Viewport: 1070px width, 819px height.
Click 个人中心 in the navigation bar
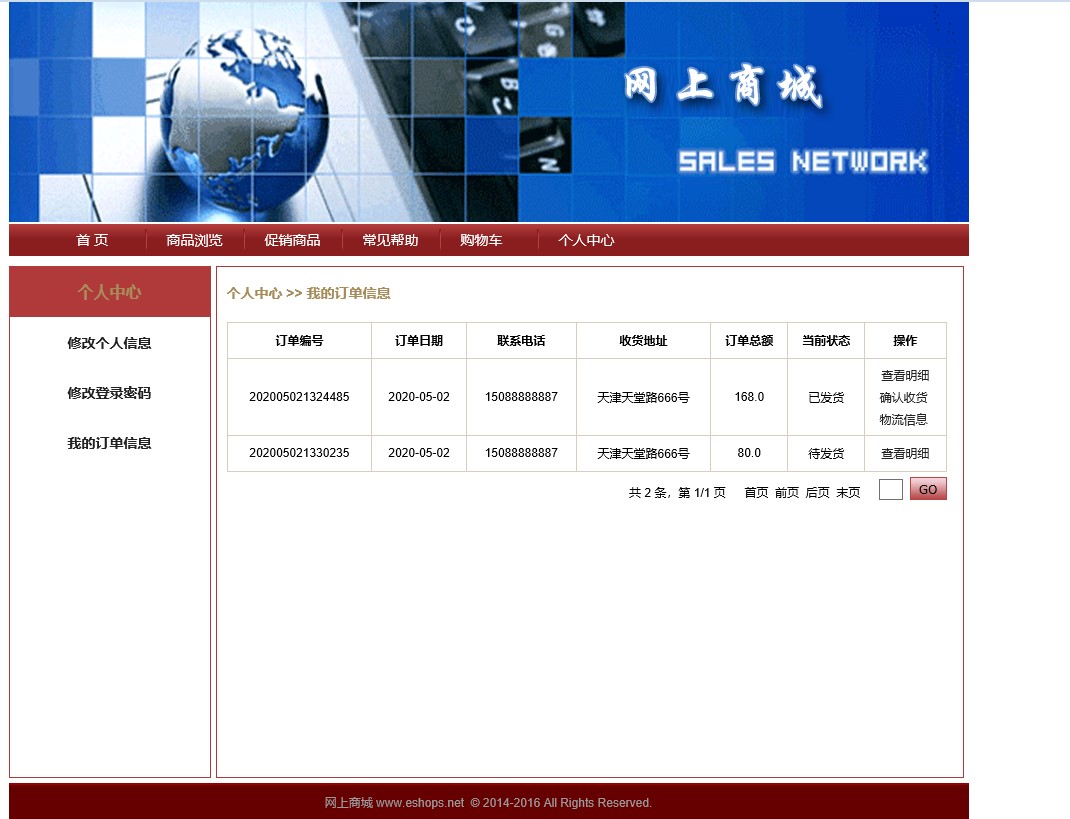click(586, 240)
